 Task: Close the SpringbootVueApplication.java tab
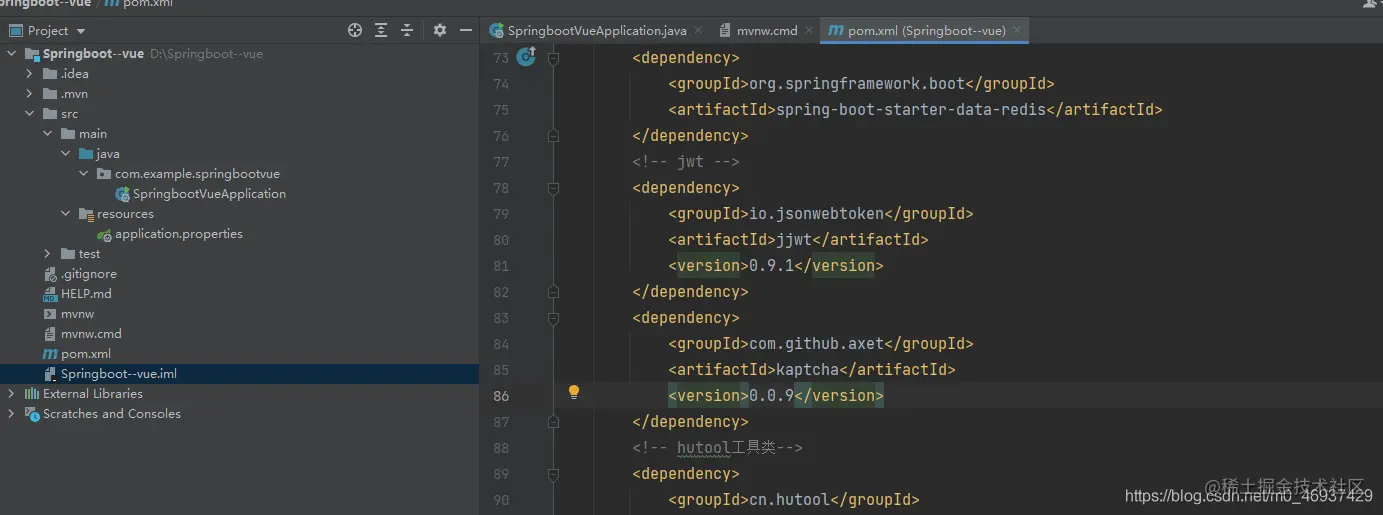click(x=697, y=31)
